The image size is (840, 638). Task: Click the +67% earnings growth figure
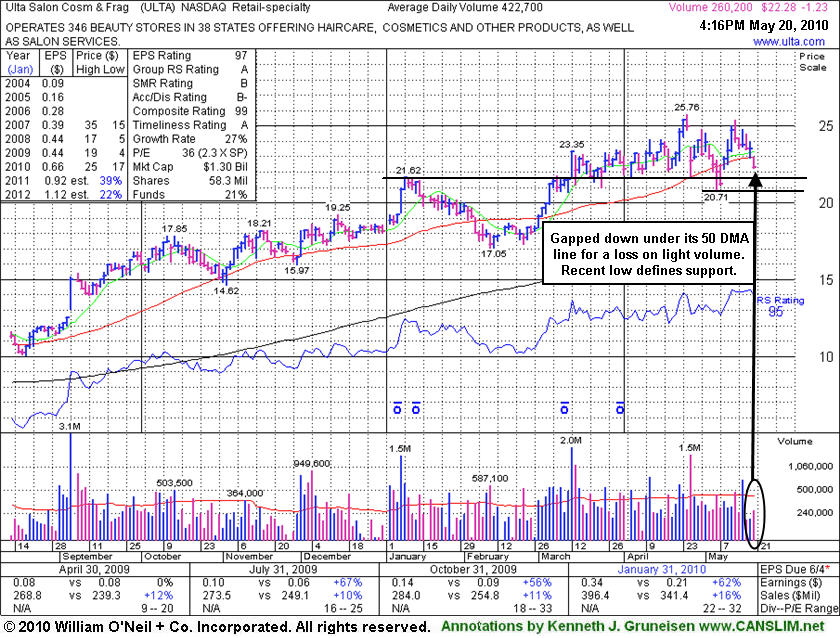tap(348, 582)
